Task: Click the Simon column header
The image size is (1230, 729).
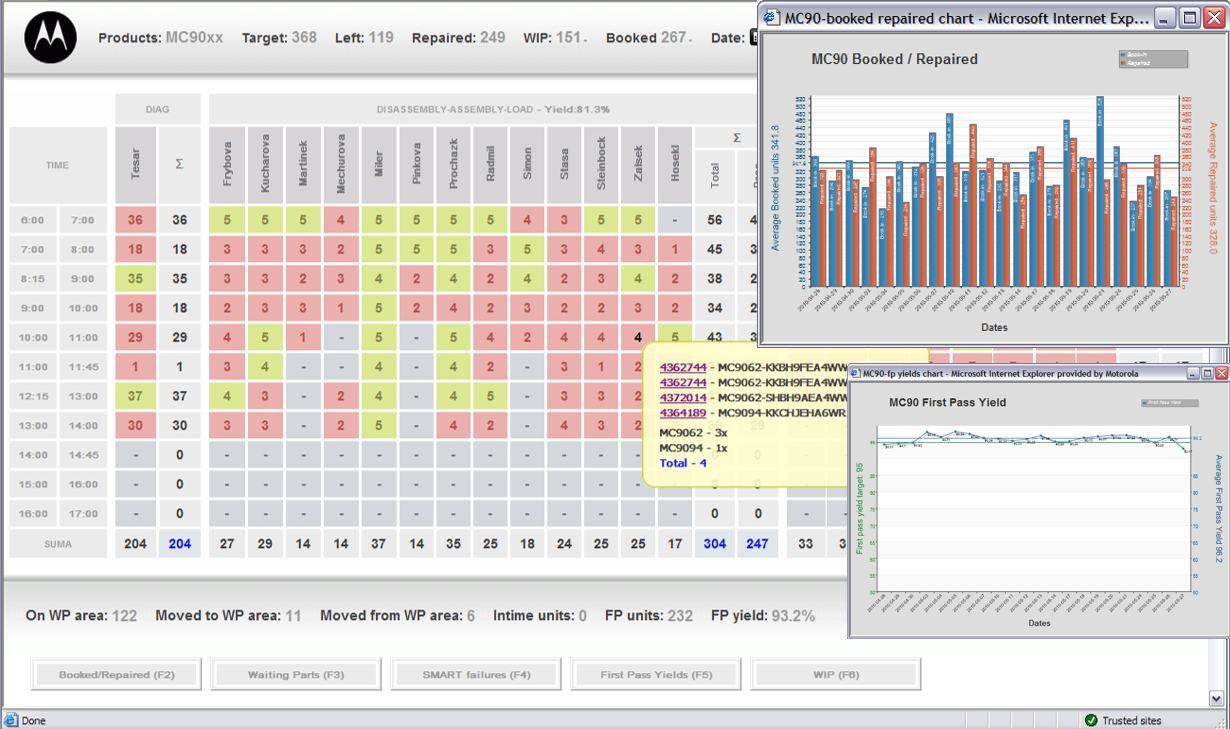Action: (528, 165)
